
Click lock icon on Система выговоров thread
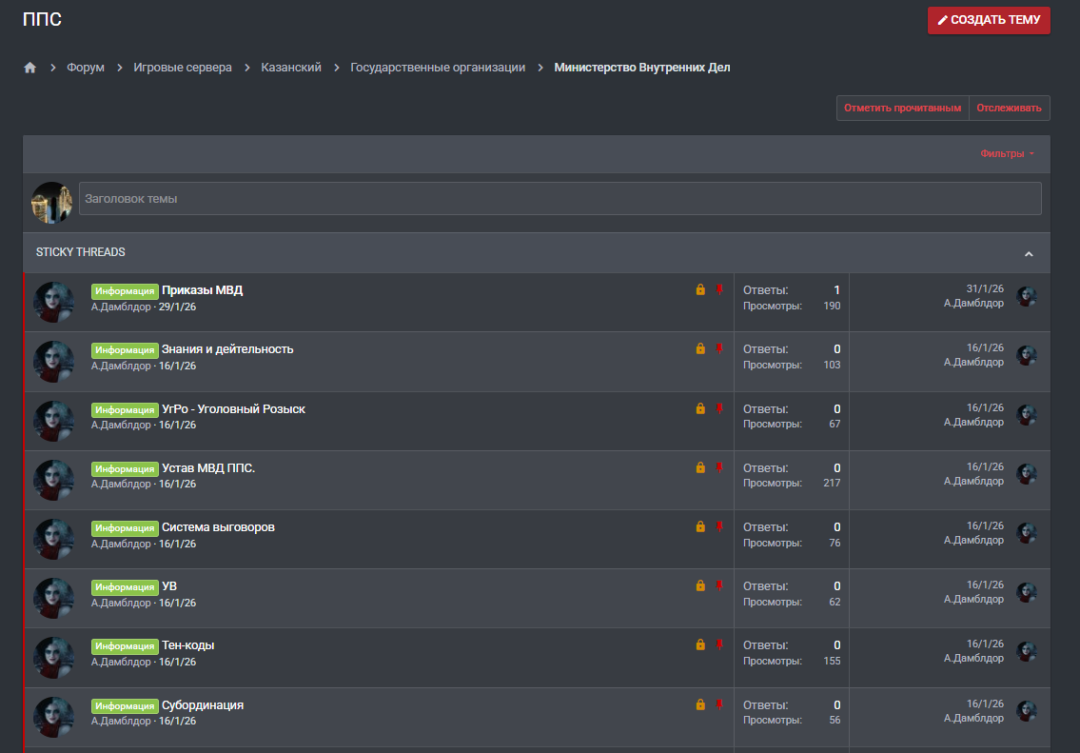tap(700, 527)
